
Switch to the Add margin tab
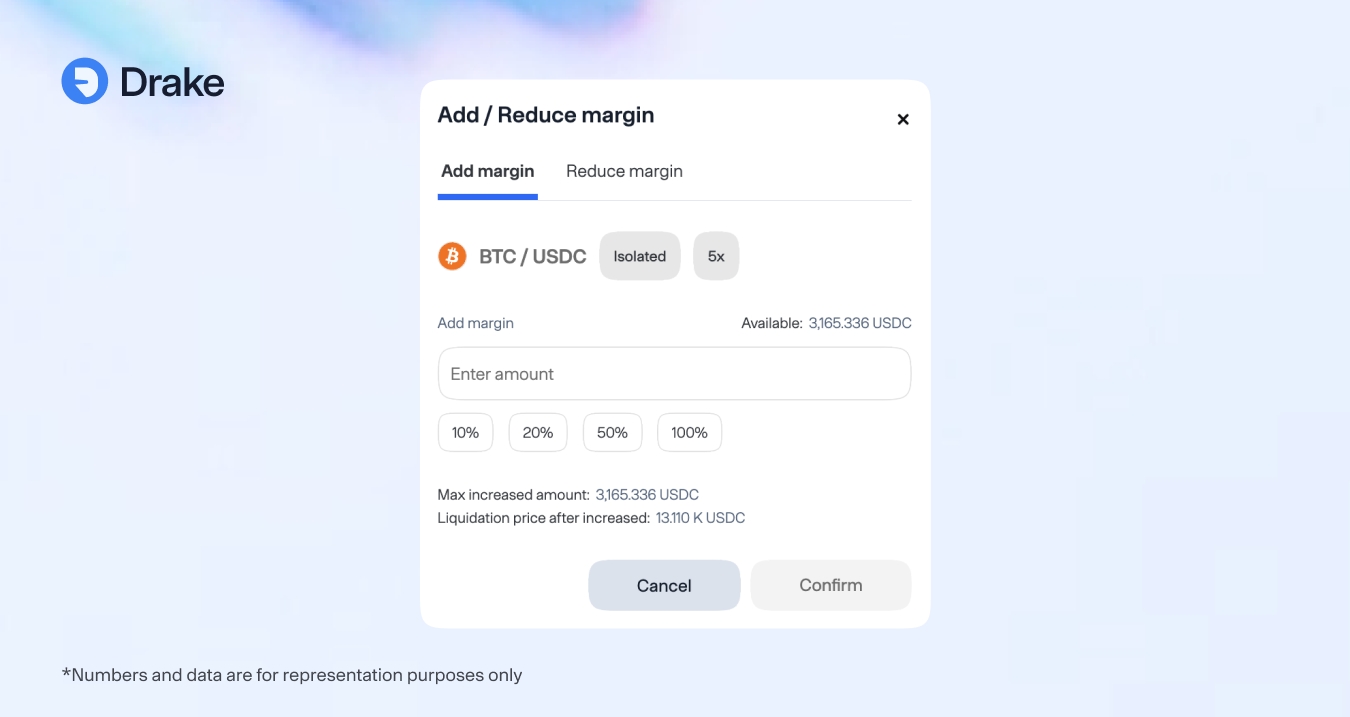click(488, 171)
